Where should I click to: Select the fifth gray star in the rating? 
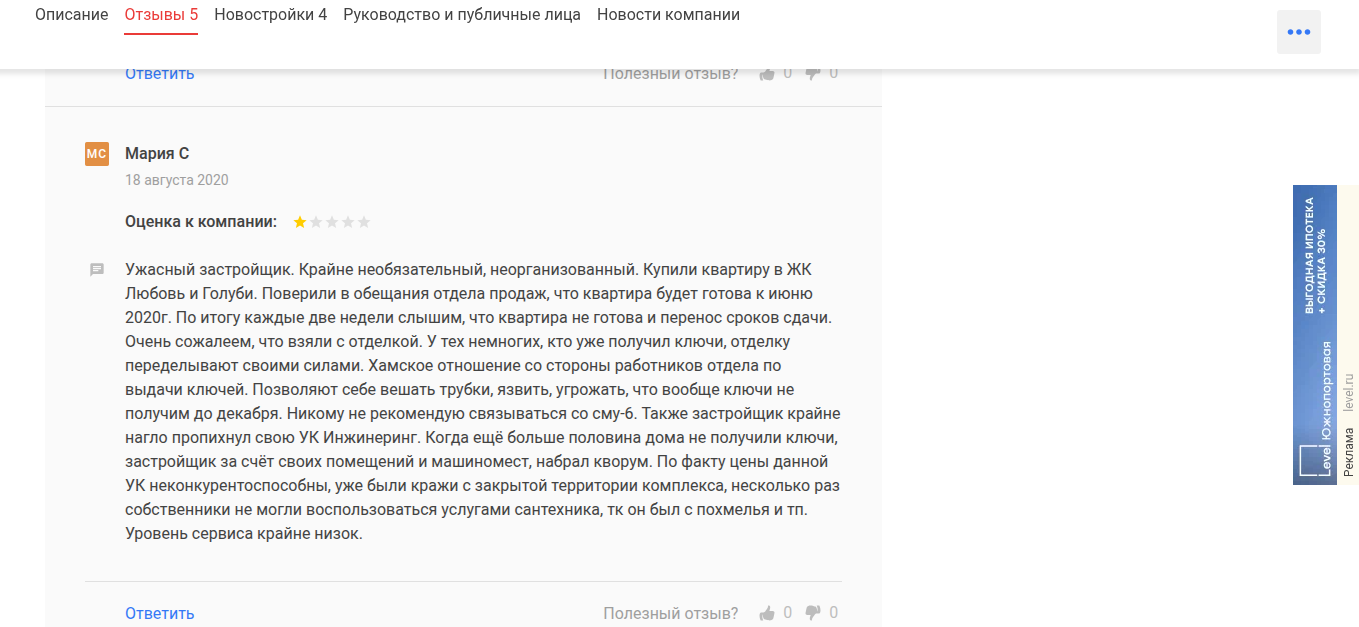tap(364, 221)
